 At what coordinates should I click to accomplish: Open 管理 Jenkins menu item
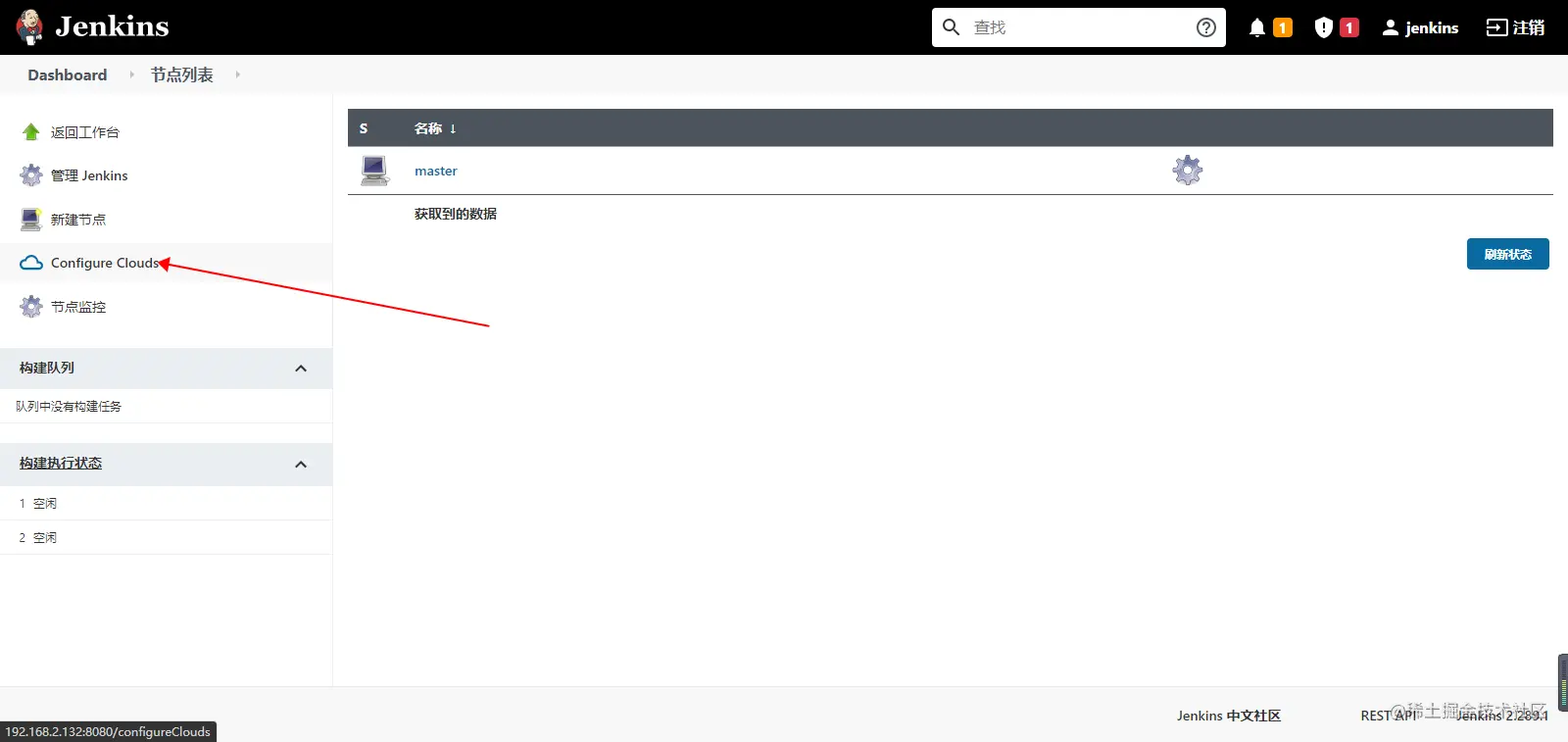click(x=89, y=175)
